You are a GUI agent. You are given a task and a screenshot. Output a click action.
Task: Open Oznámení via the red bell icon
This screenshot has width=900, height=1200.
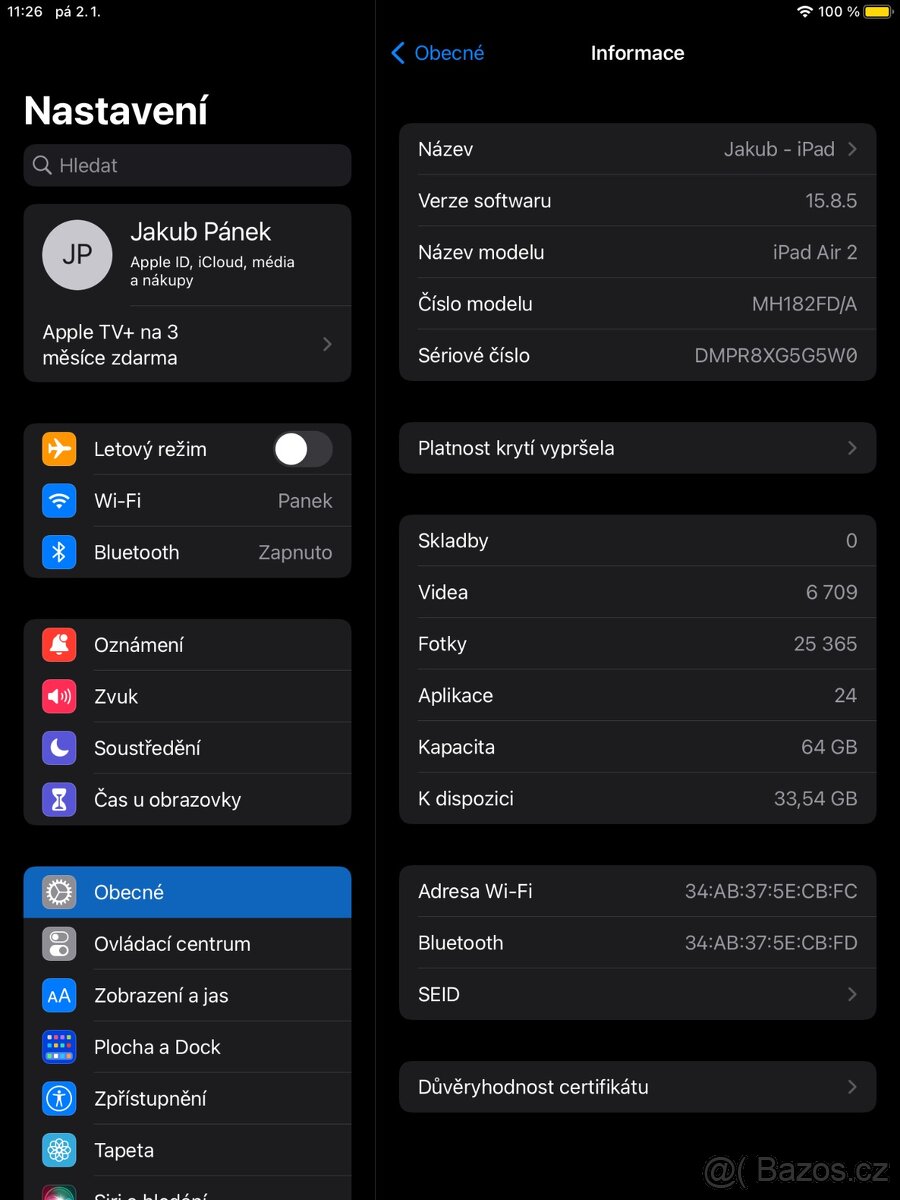click(x=59, y=645)
